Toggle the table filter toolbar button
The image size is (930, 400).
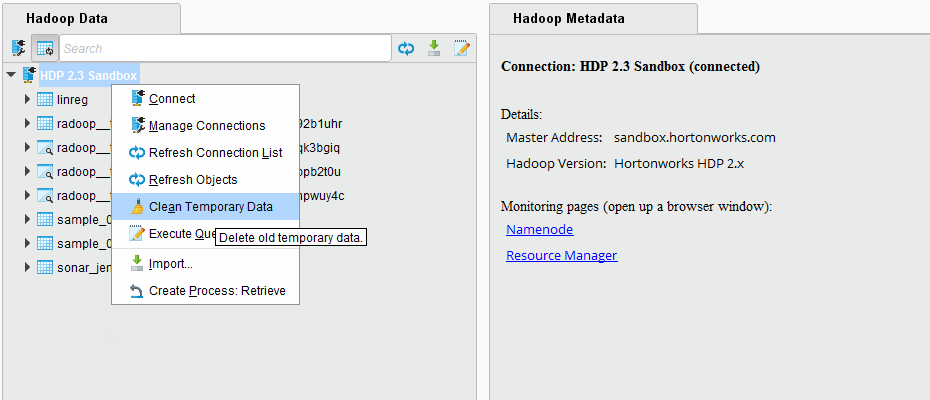pyautogui.click(x=45, y=48)
